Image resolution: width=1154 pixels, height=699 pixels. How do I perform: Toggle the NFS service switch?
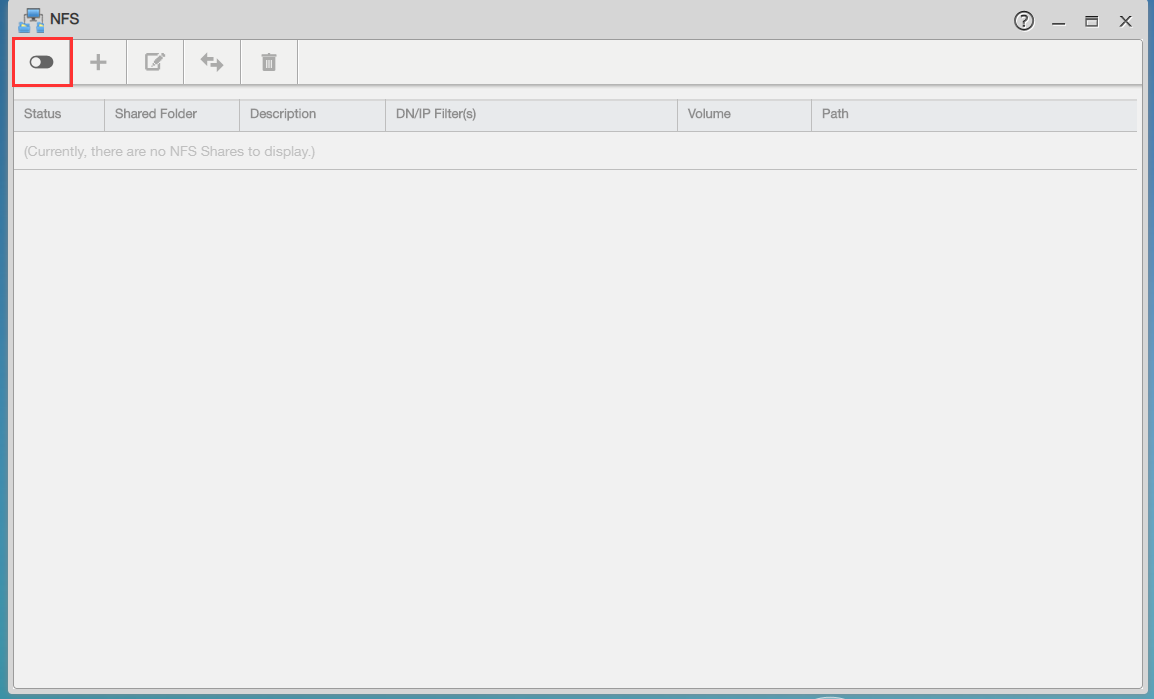[x=42, y=62]
